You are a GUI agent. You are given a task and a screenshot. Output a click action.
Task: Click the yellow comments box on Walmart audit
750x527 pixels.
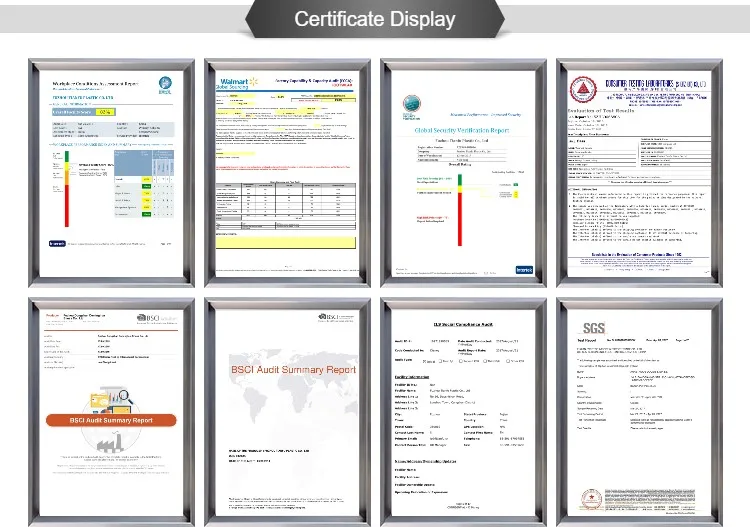(286, 242)
